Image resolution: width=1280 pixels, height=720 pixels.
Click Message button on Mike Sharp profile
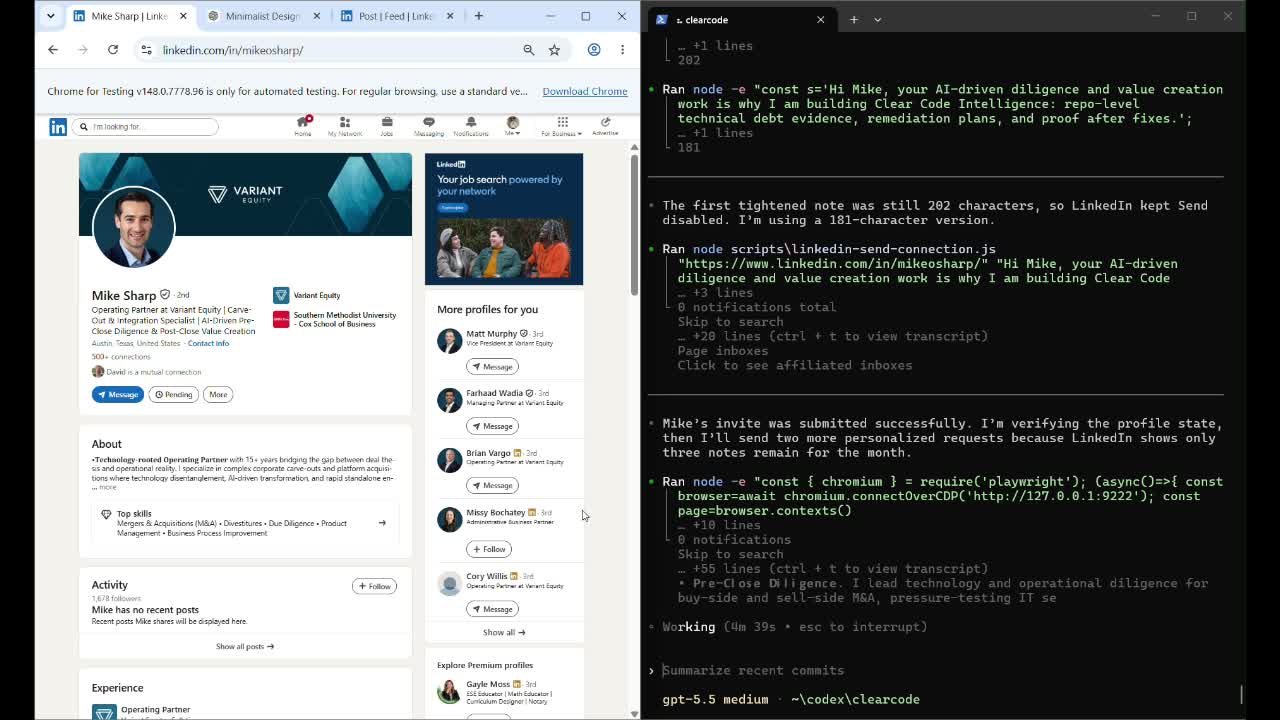(118, 394)
